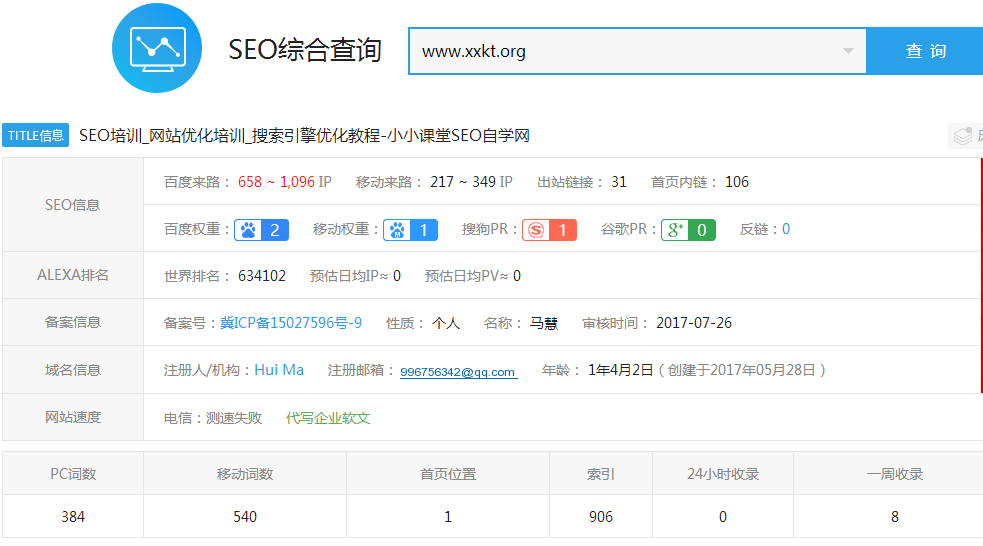Click the Sogou PR badge icon
Image resolution: width=983 pixels, height=546 pixels.
(x=549, y=230)
